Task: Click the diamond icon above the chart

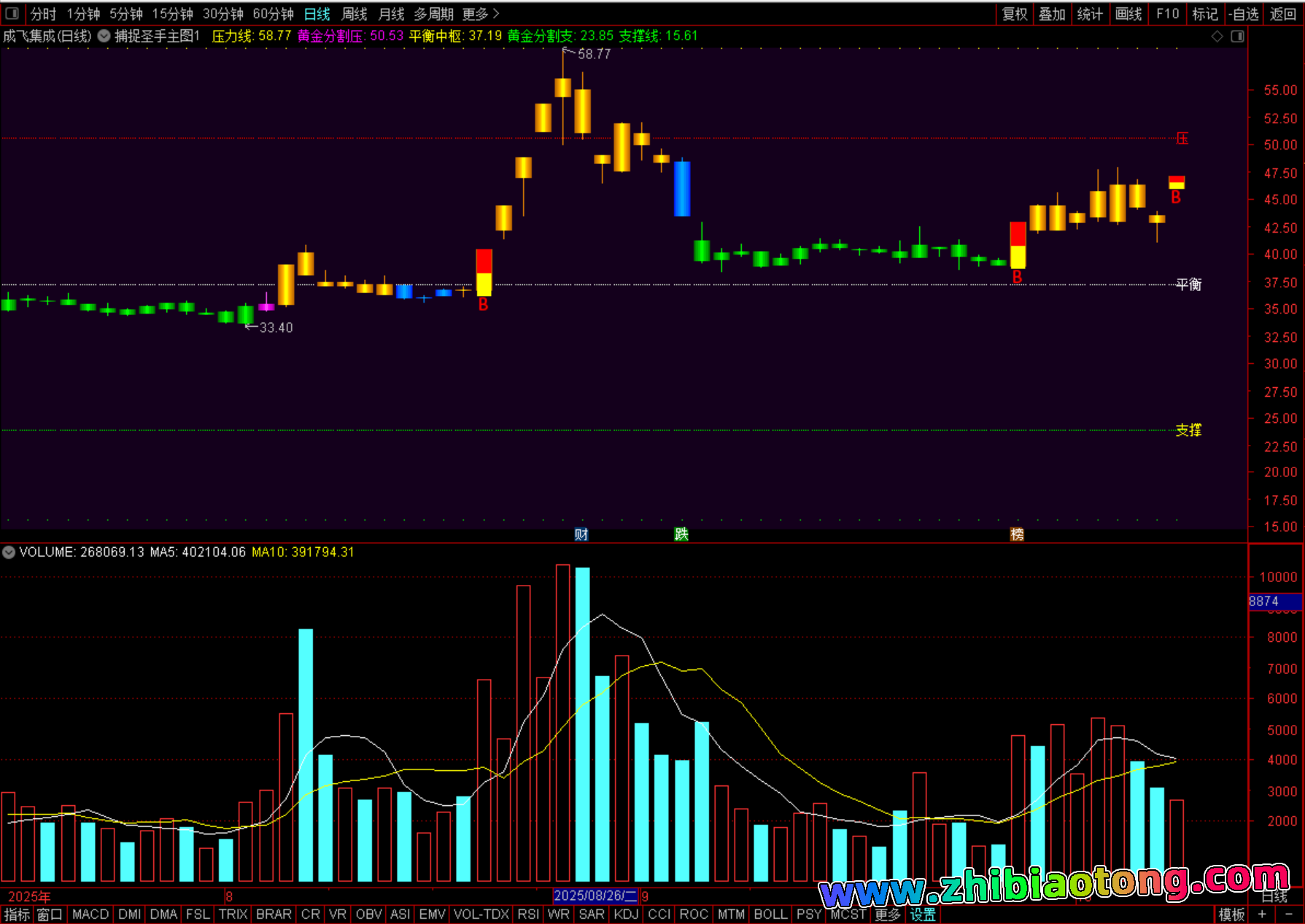Action: 1217,36
